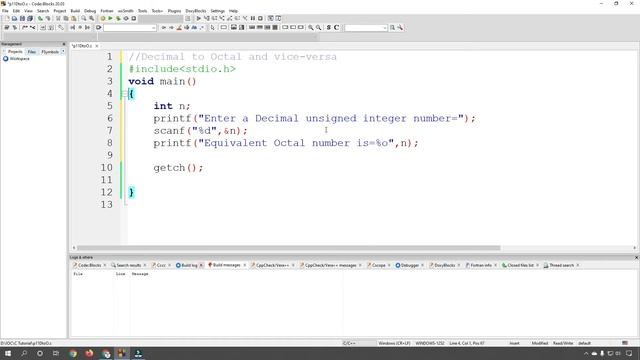Close the Logs & others panel
Screen dimensions: 640x360
coord(636,258)
